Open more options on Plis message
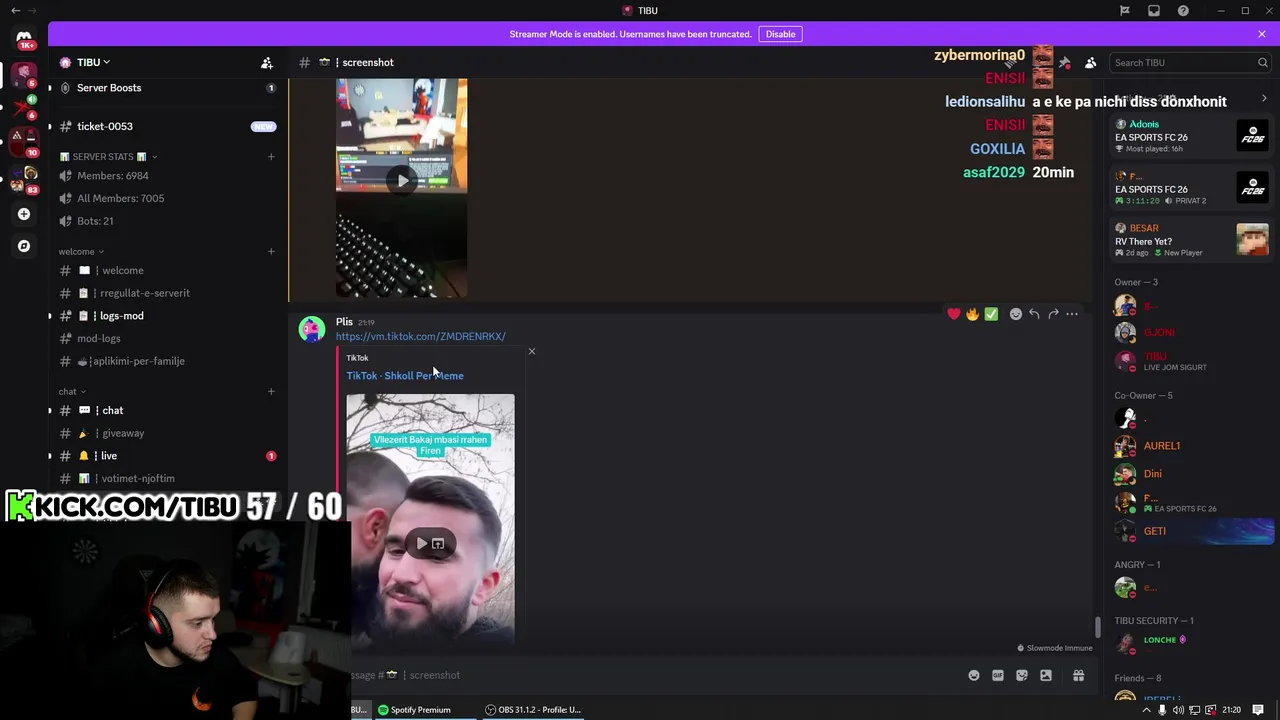The image size is (1280, 720). pos(1072,314)
